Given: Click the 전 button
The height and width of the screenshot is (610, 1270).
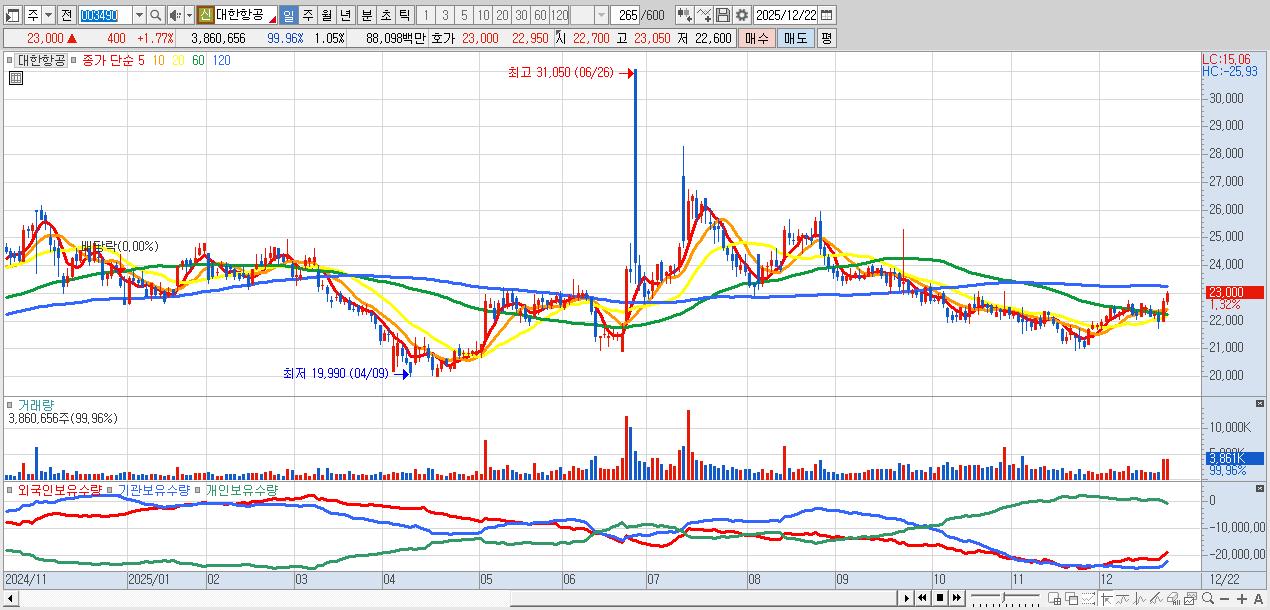Looking at the screenshot, I should [x=65, y=15].
